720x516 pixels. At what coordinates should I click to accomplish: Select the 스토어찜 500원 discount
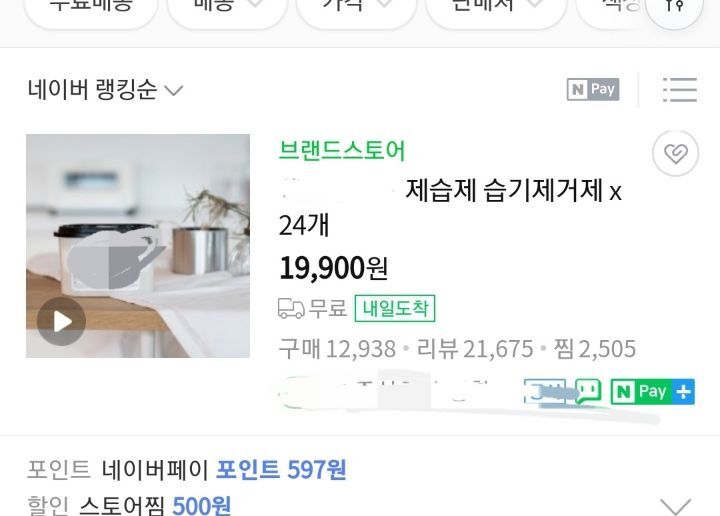tap(155, 505)
